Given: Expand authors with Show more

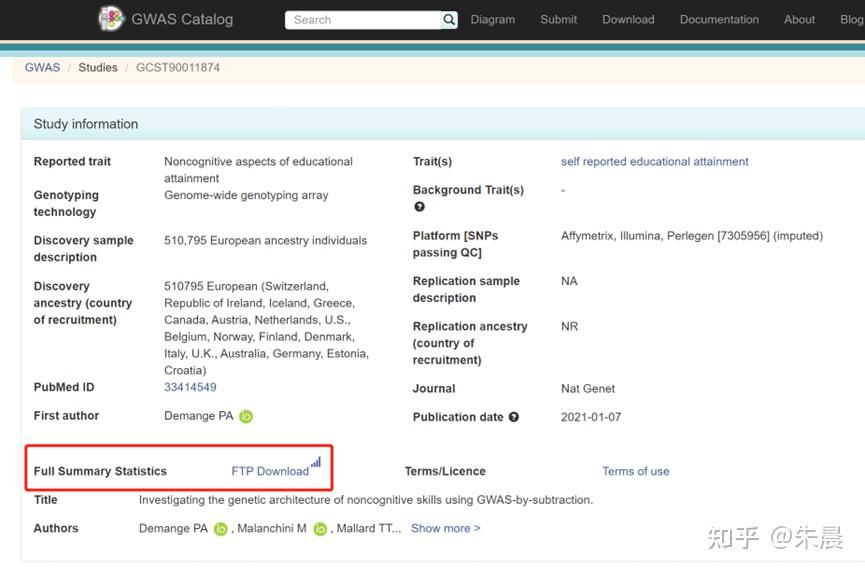Looking at the screenshot, I should click(445, 528).
